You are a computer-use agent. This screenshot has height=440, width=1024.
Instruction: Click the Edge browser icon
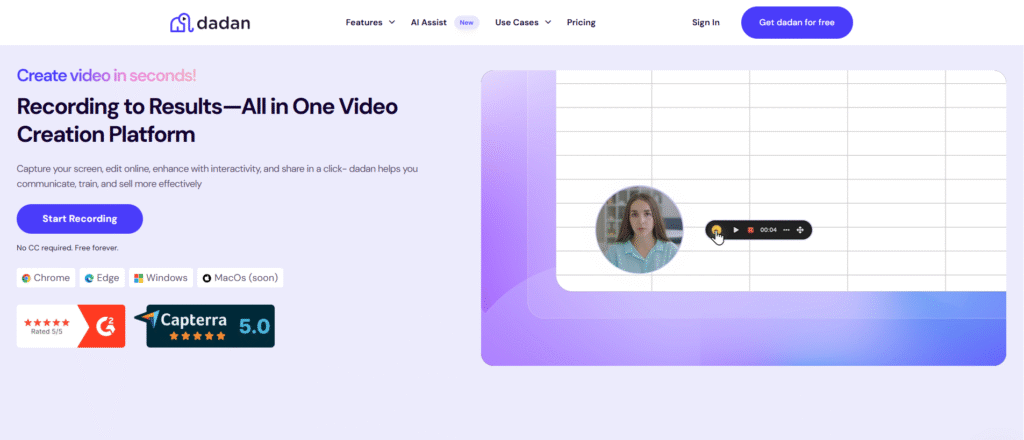pyautogui.click(x=89, y=278)
